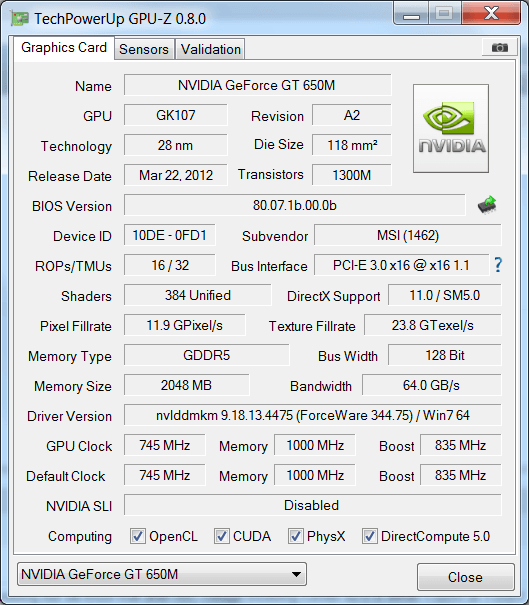Screen dimensions: 529x605
Task: Click the GPU field GK107
Action: [176, 115]
